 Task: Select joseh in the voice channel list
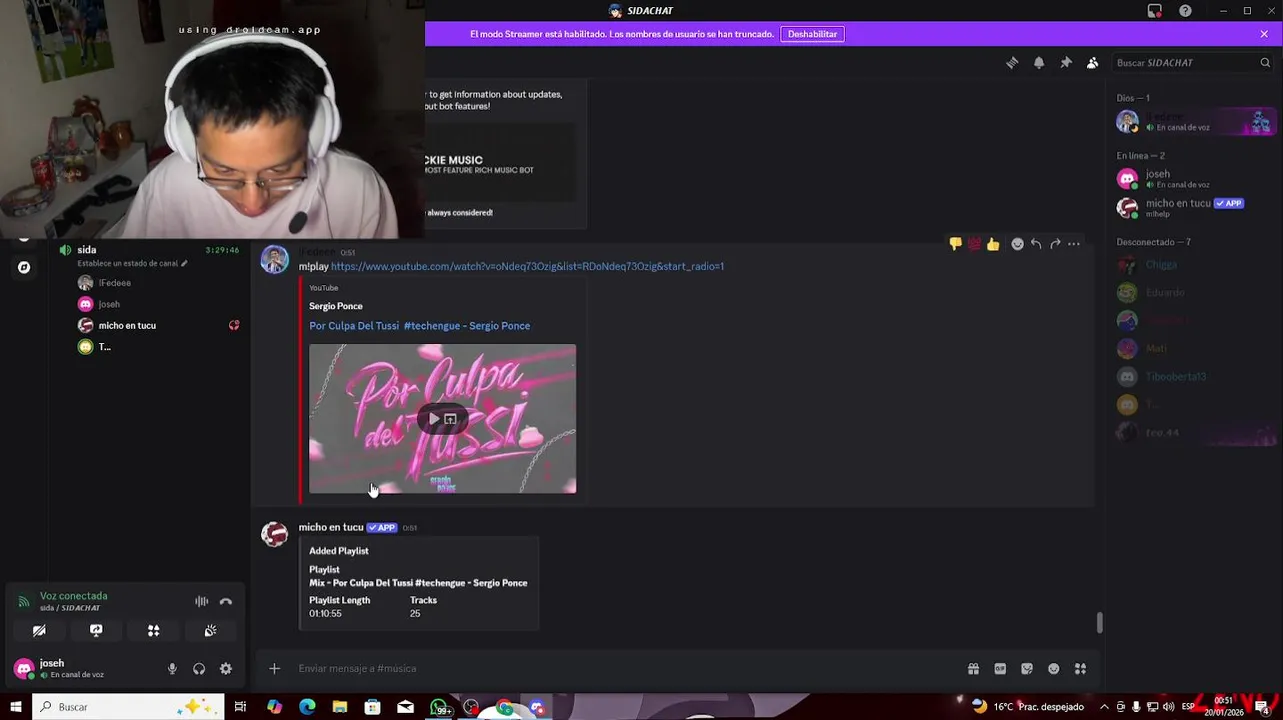109,304
